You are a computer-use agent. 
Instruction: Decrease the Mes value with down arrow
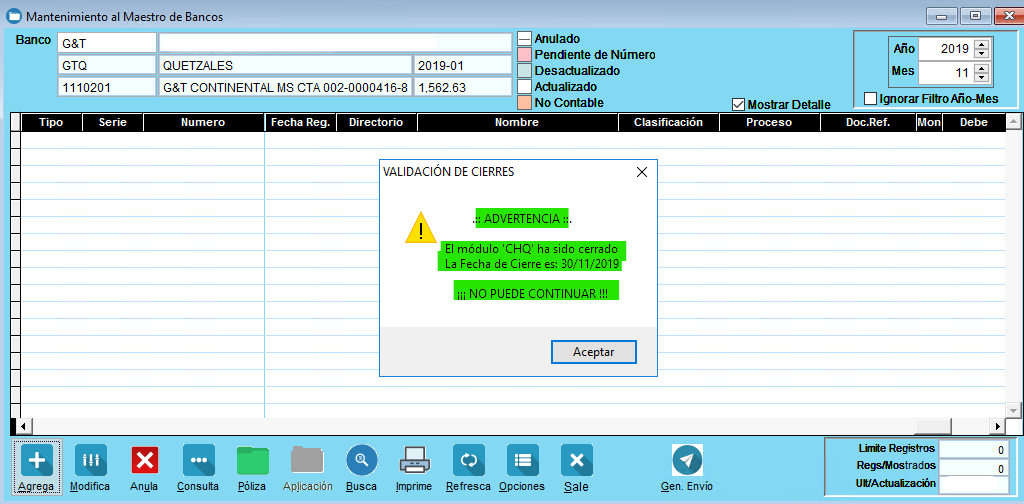click(x=981, y=78)
